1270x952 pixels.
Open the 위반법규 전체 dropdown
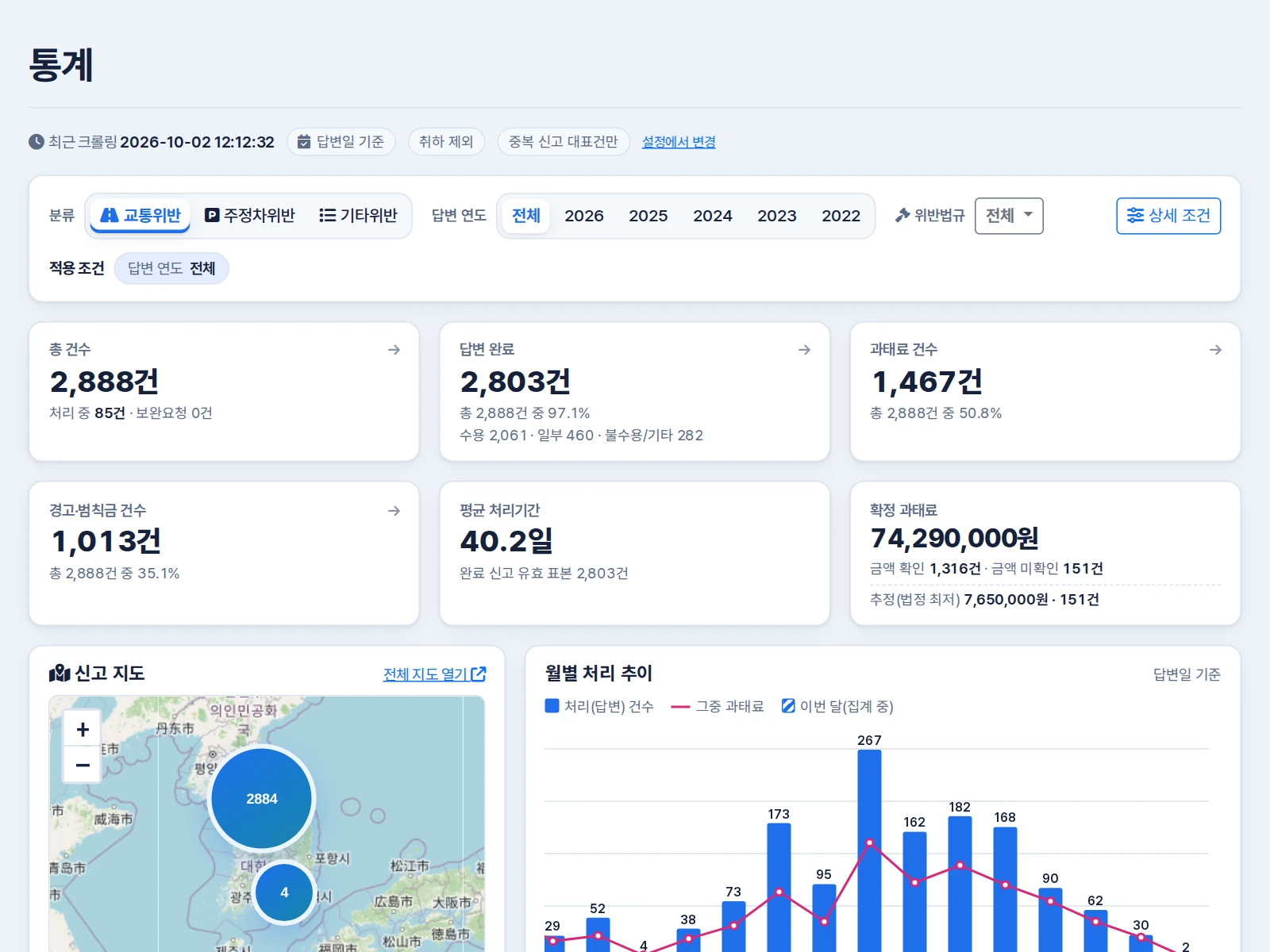pyautogui.click(x=1009, y=216)
